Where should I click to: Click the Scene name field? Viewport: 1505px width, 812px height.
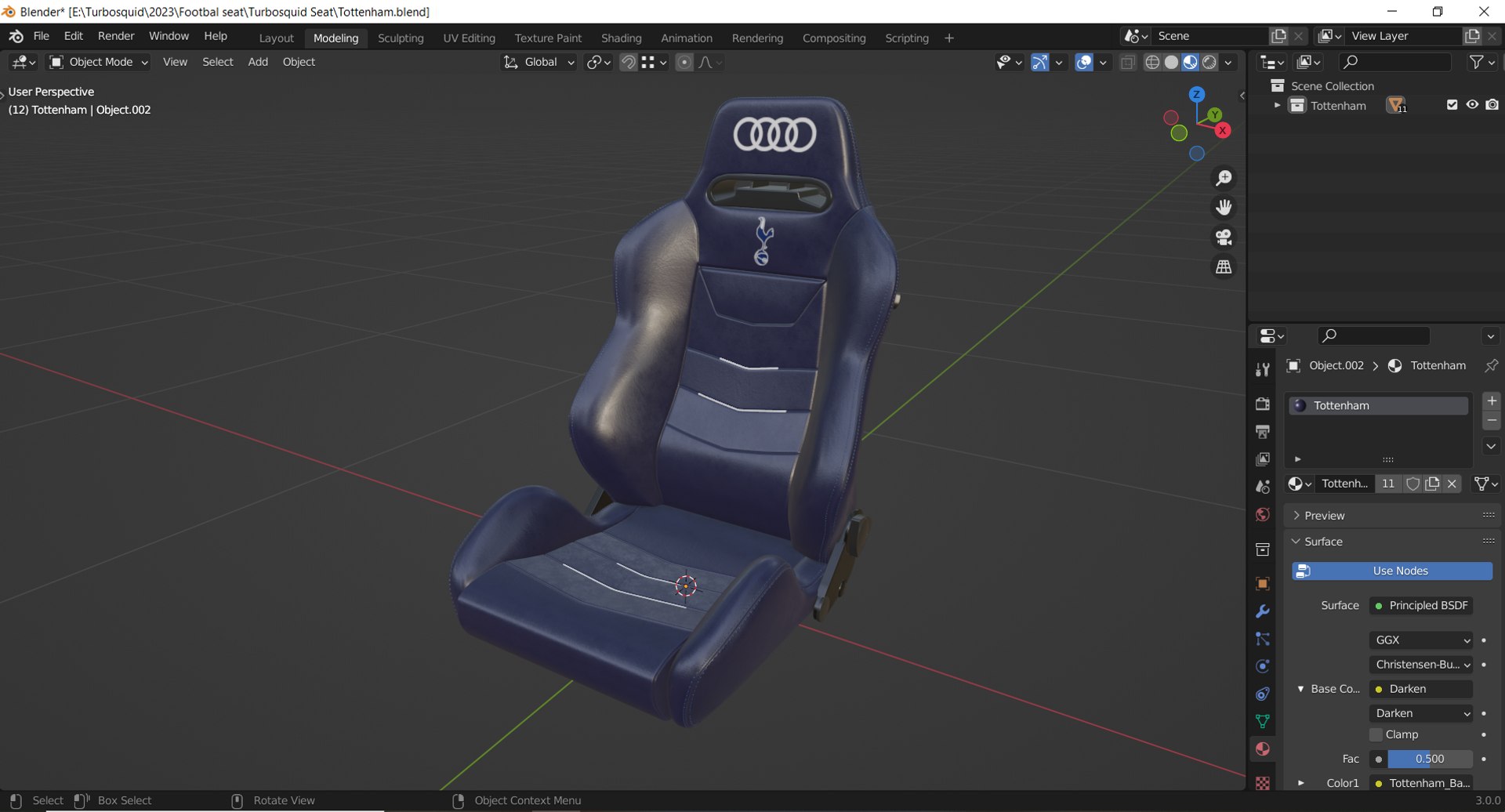tap(1209, 36)
